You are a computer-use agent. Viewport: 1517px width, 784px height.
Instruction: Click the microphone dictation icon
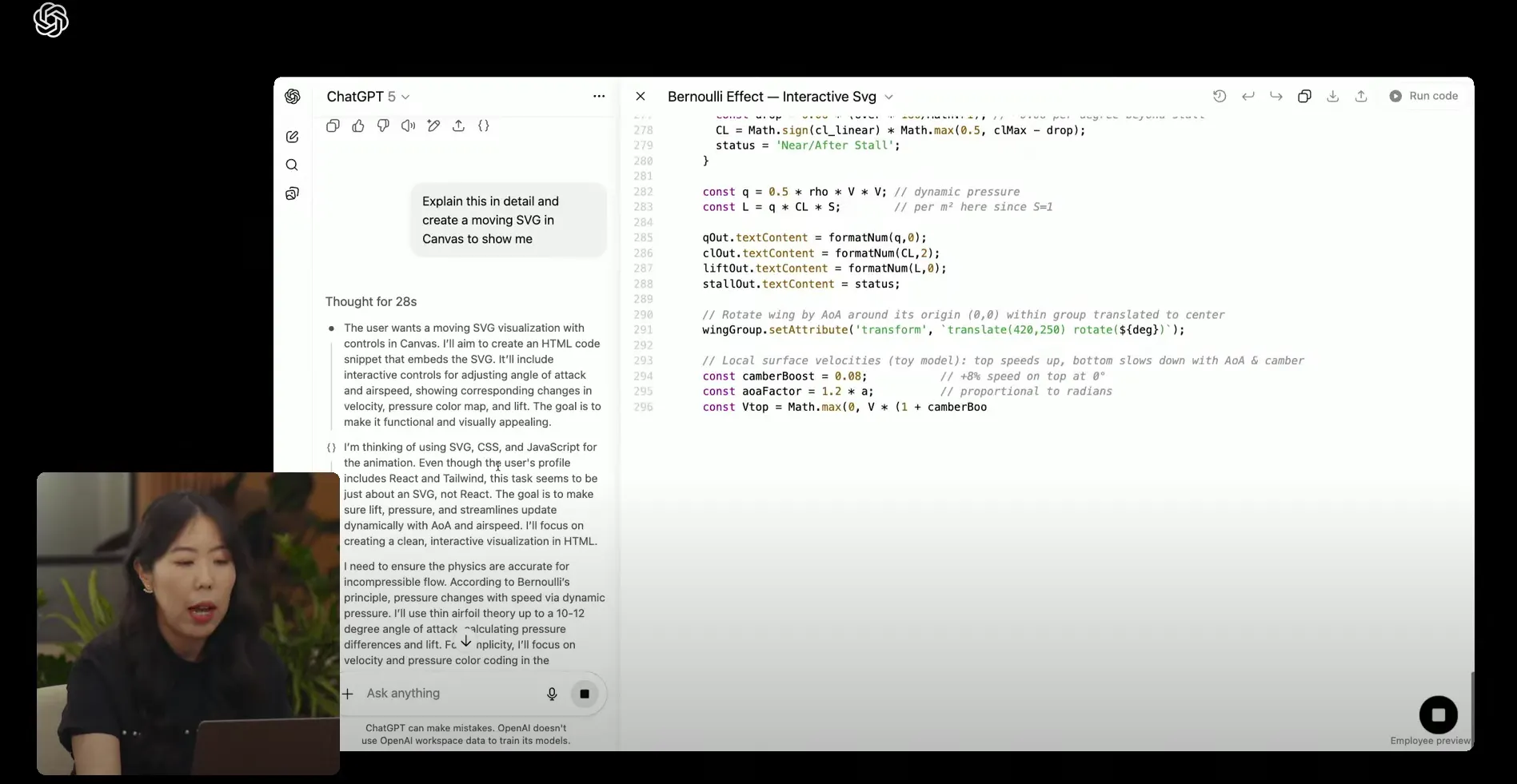click(x=552, y=694)
